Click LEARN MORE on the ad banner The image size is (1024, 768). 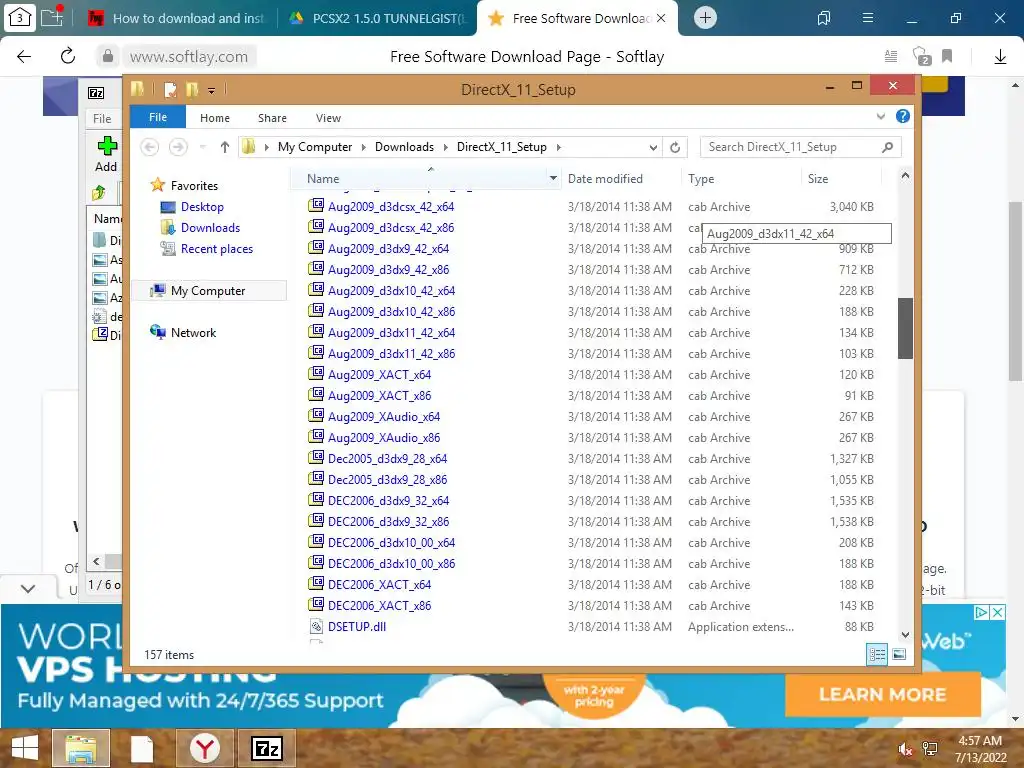(x=882, y=694)
